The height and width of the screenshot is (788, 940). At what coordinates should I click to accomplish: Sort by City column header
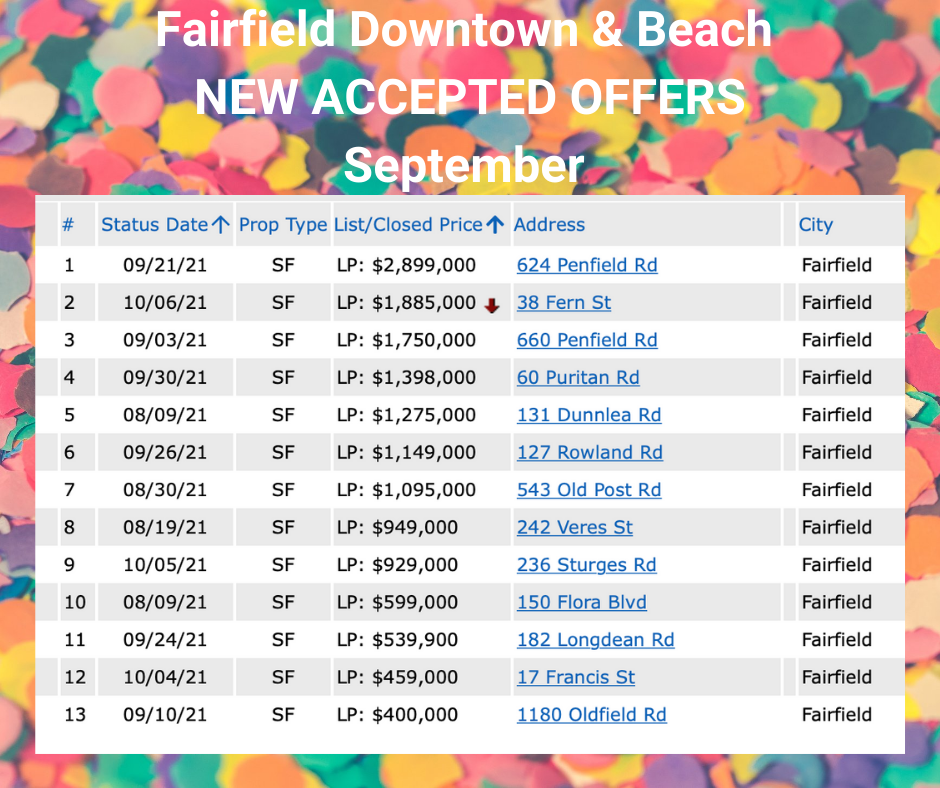coord(815,225)
